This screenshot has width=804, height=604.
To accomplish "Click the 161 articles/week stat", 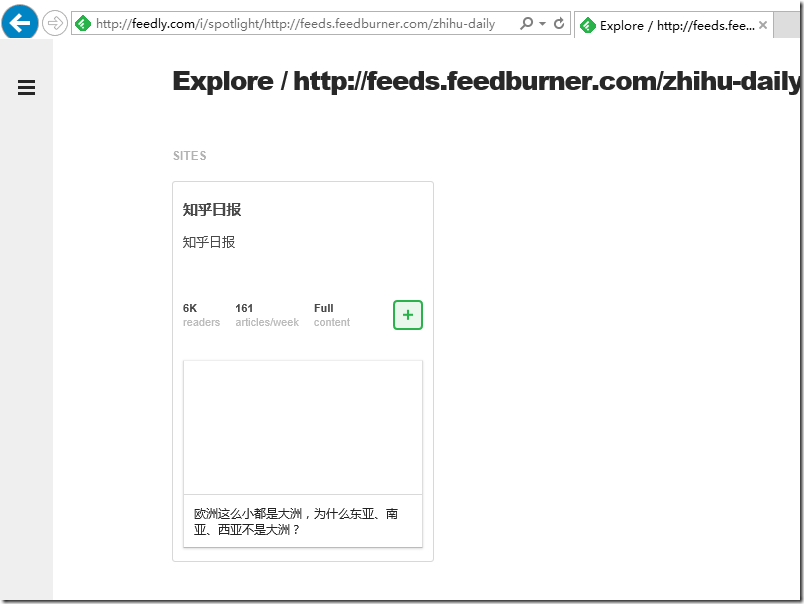I will pos(267,315).
